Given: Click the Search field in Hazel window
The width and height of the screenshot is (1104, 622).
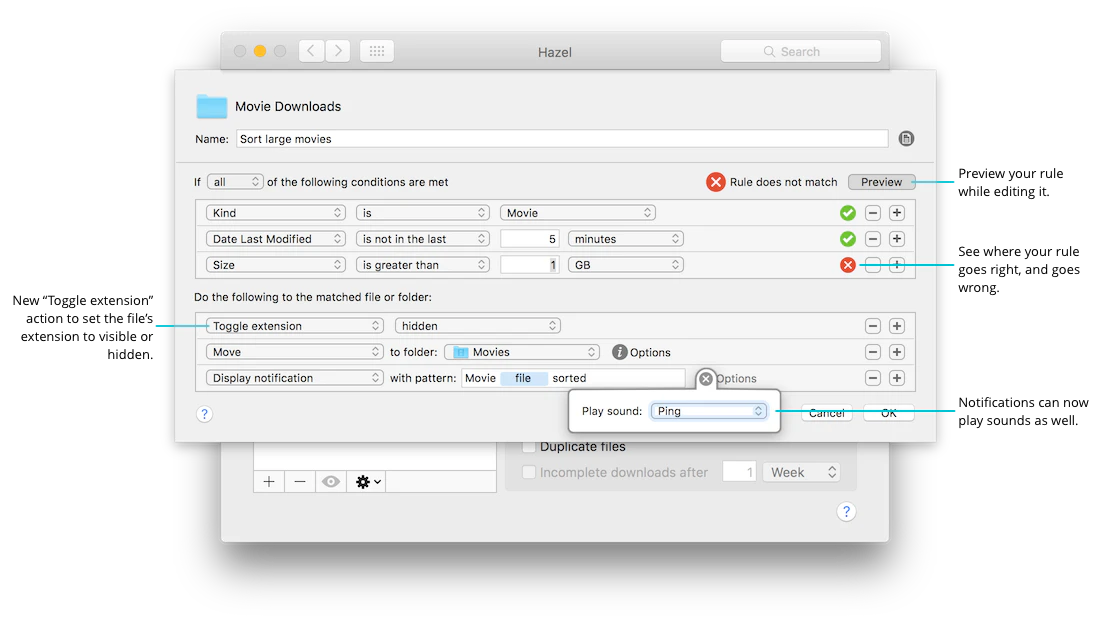Looking at the screenshot, I should click(801, 51).
